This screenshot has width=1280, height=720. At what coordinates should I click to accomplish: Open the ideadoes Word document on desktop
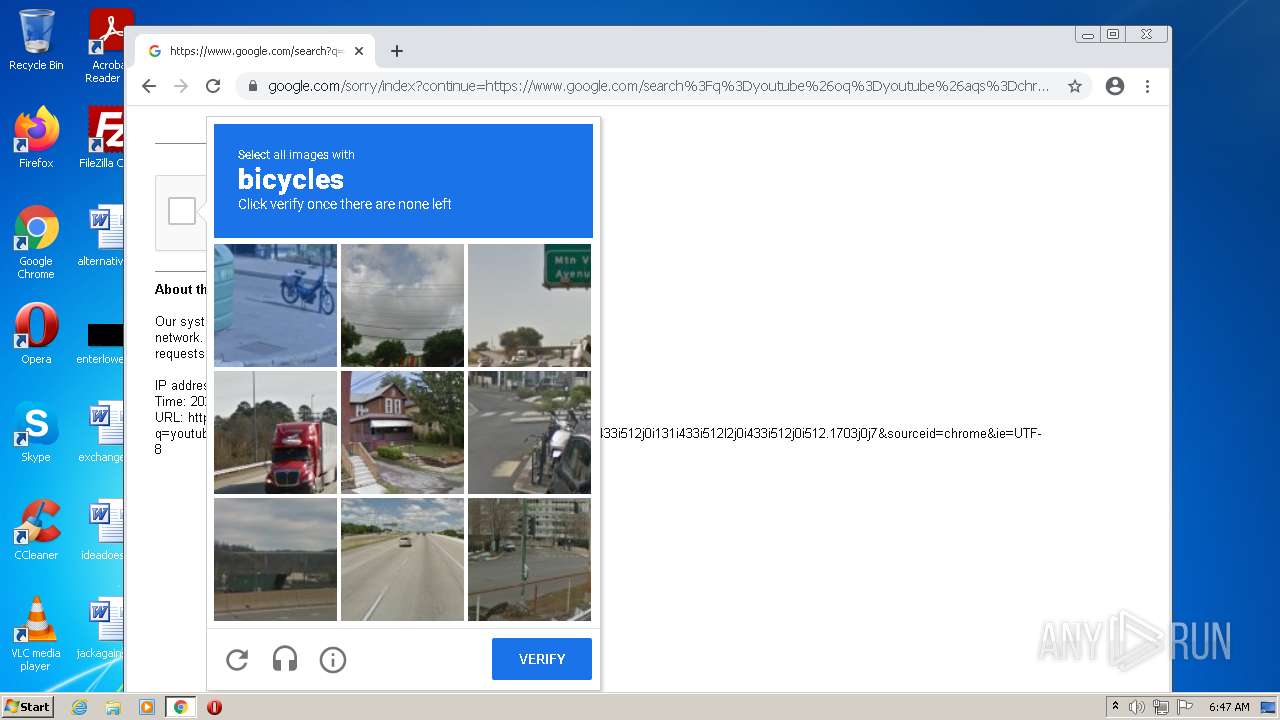tap(102, 529)
